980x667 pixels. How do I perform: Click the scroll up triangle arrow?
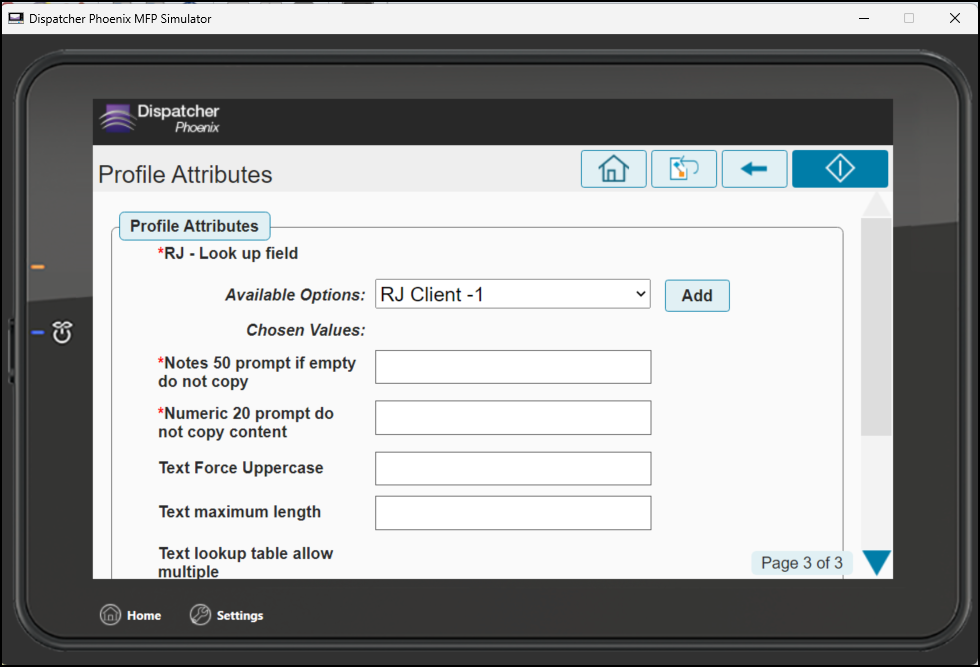pos(876,204)
